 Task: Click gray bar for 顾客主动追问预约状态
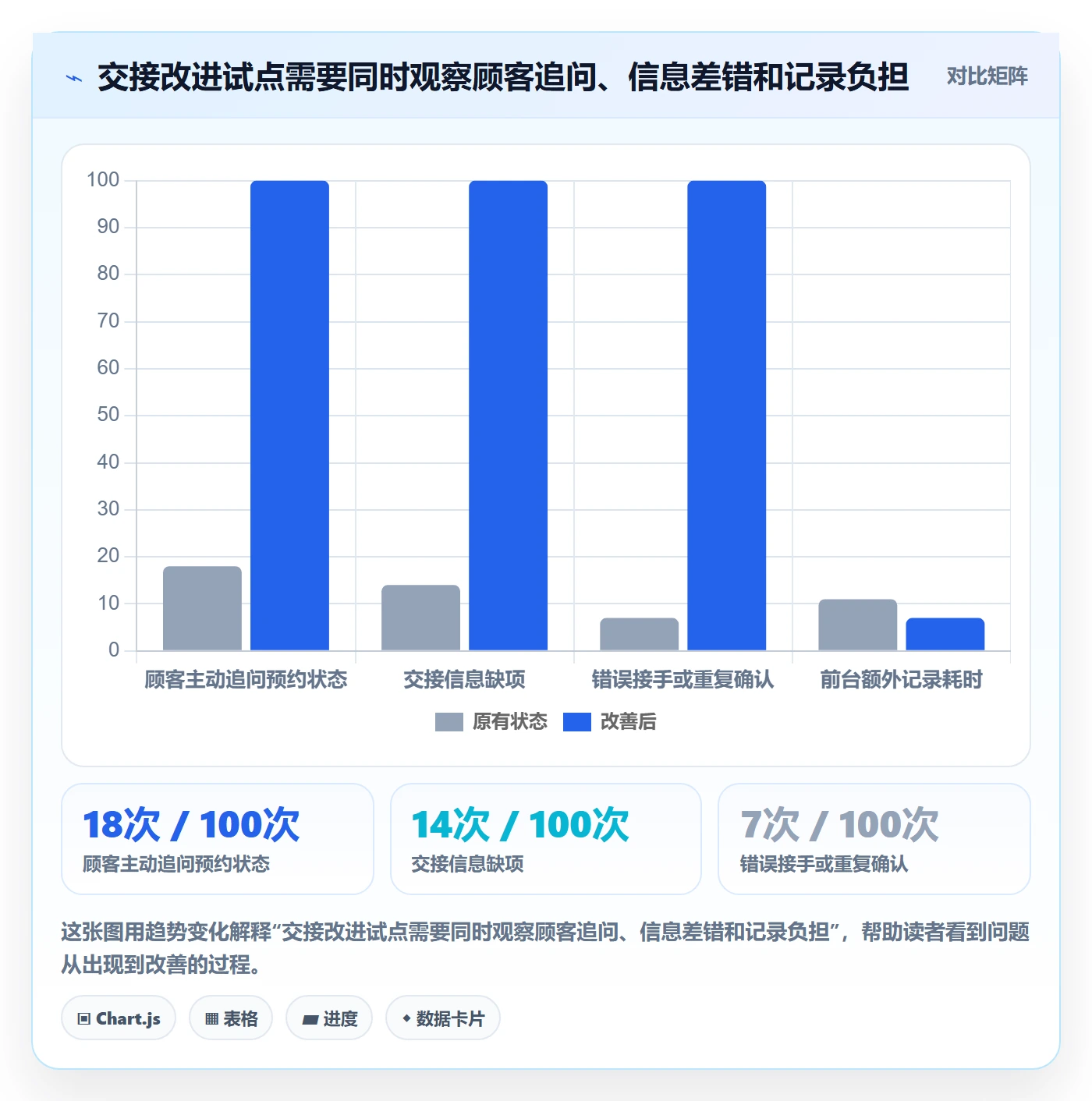point(202,608)
